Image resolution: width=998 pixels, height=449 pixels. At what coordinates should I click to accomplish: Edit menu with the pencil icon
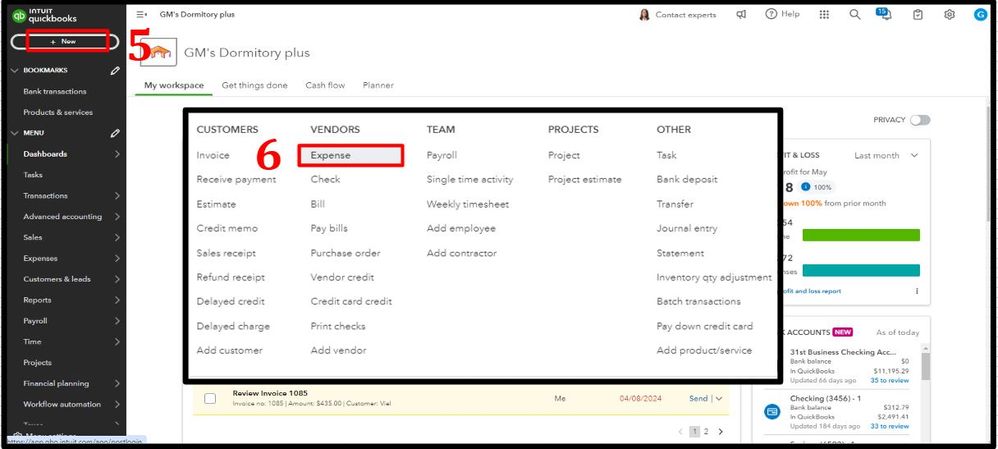coord(115,133)
